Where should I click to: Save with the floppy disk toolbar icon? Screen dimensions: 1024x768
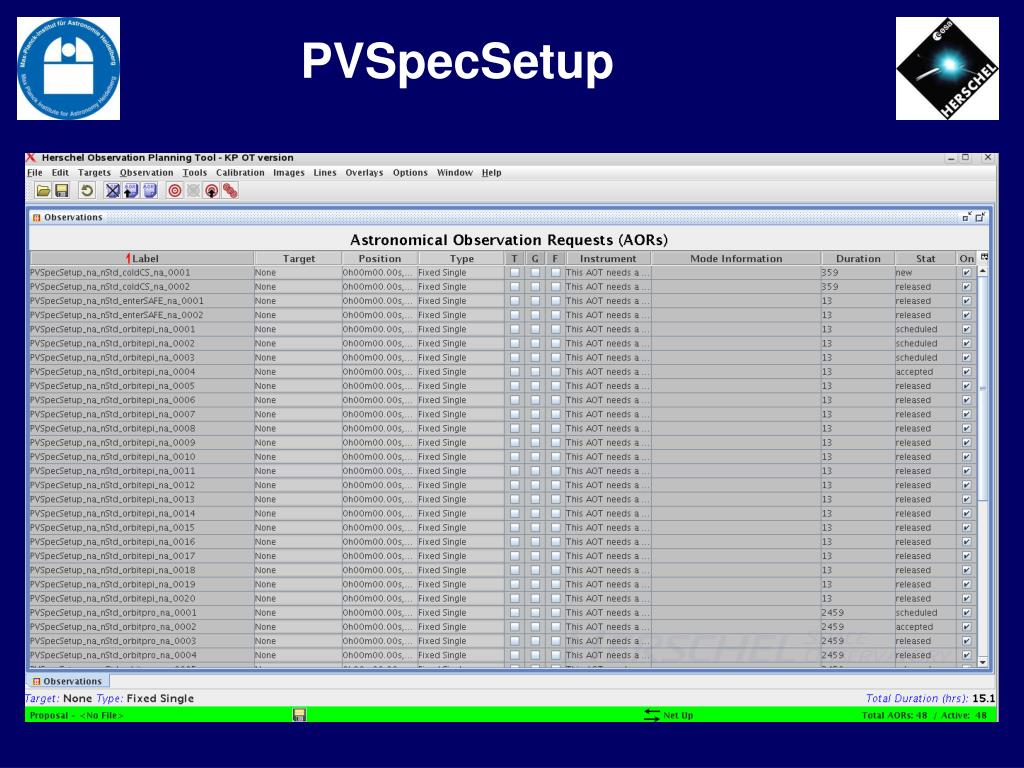point(62,191)
